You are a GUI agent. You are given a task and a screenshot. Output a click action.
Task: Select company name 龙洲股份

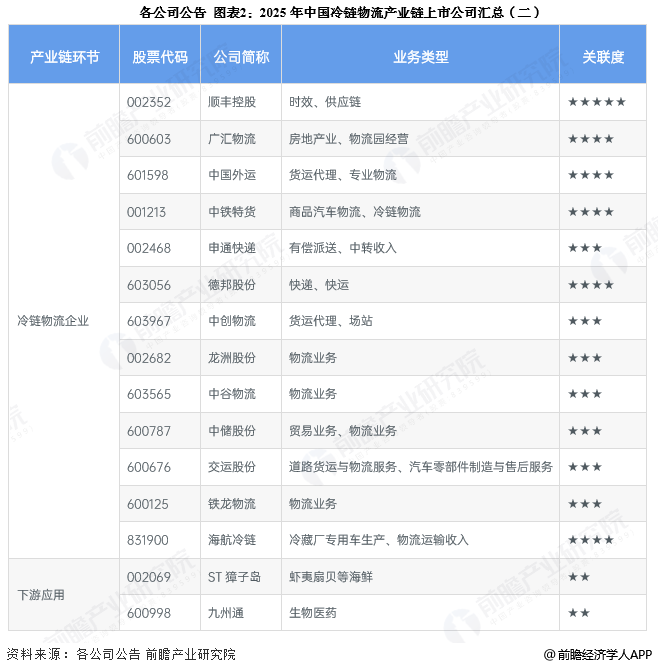(x=232, y=358)
